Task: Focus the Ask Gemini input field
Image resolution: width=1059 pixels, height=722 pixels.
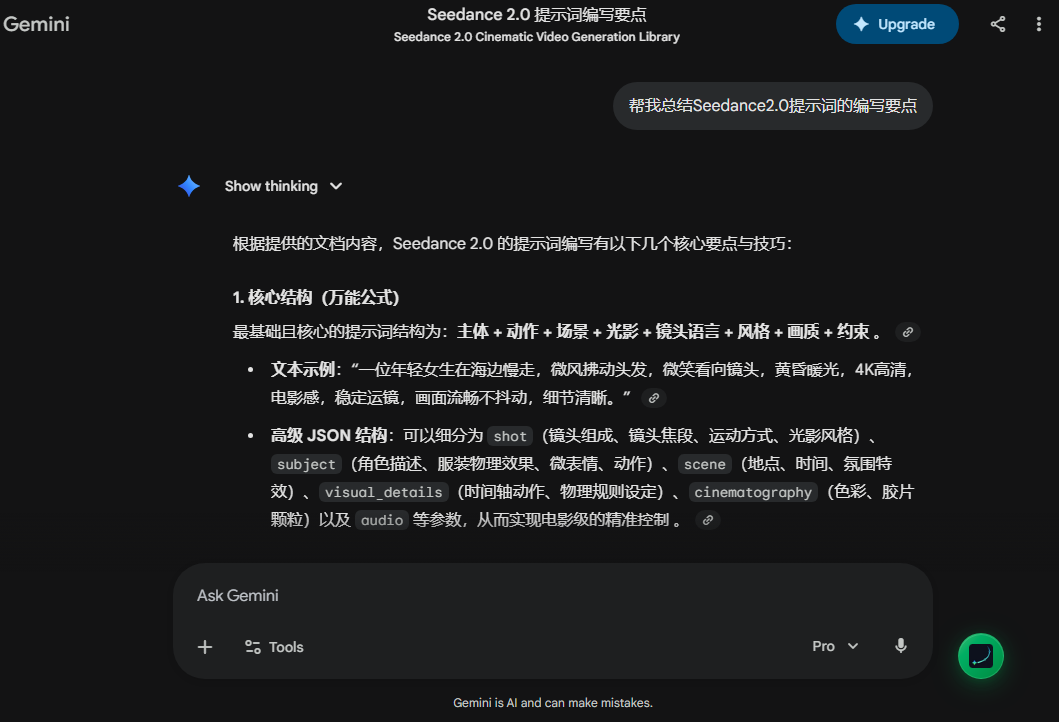Action: pos(552,596)
